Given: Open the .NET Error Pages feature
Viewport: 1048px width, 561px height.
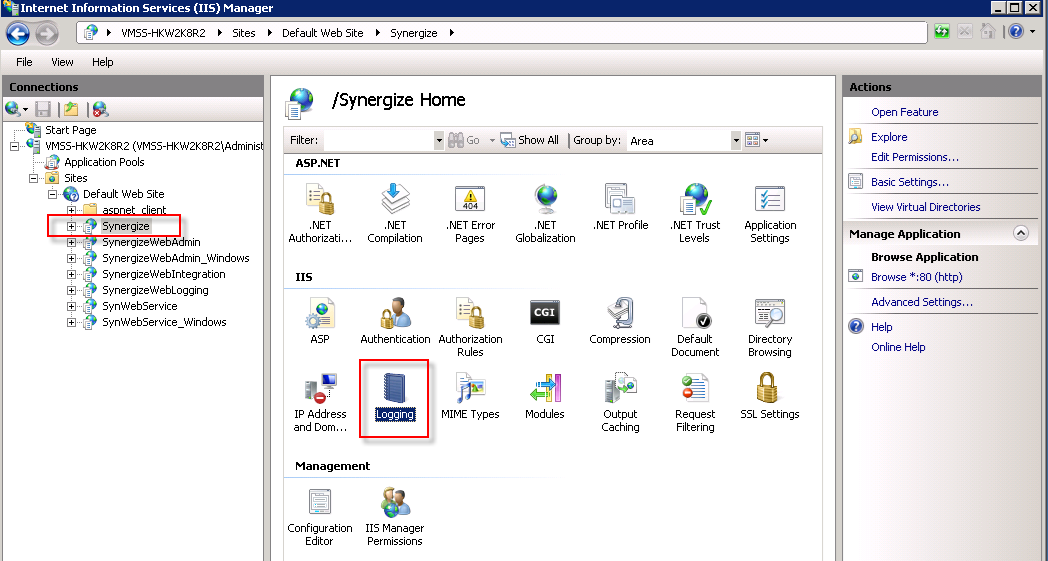Looking at the screenshot, I should coord(470,214).
